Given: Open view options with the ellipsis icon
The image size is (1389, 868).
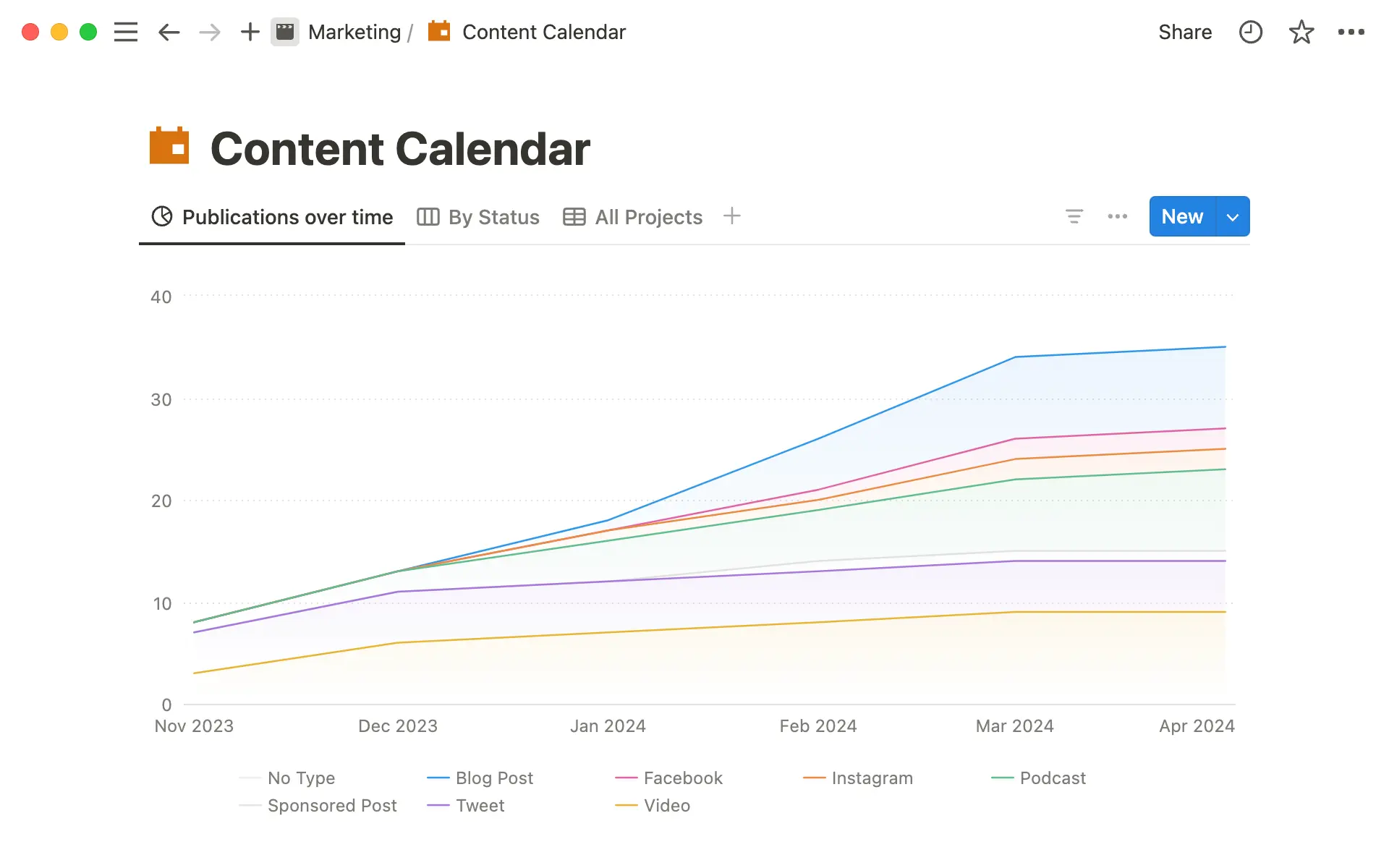Looking at the screenshot, I should click(x=1118, y=216).
